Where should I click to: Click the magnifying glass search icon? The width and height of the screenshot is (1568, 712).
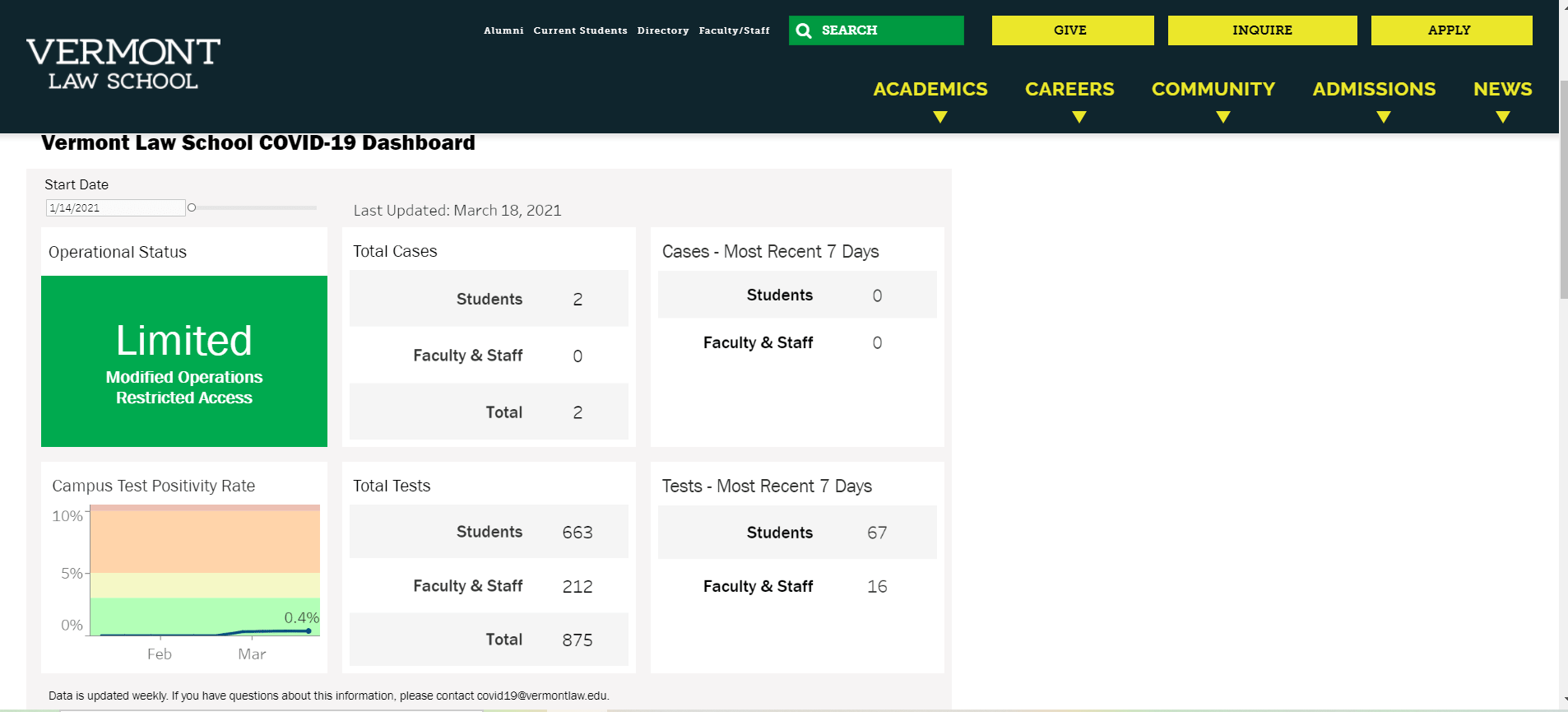pos(804,31)
